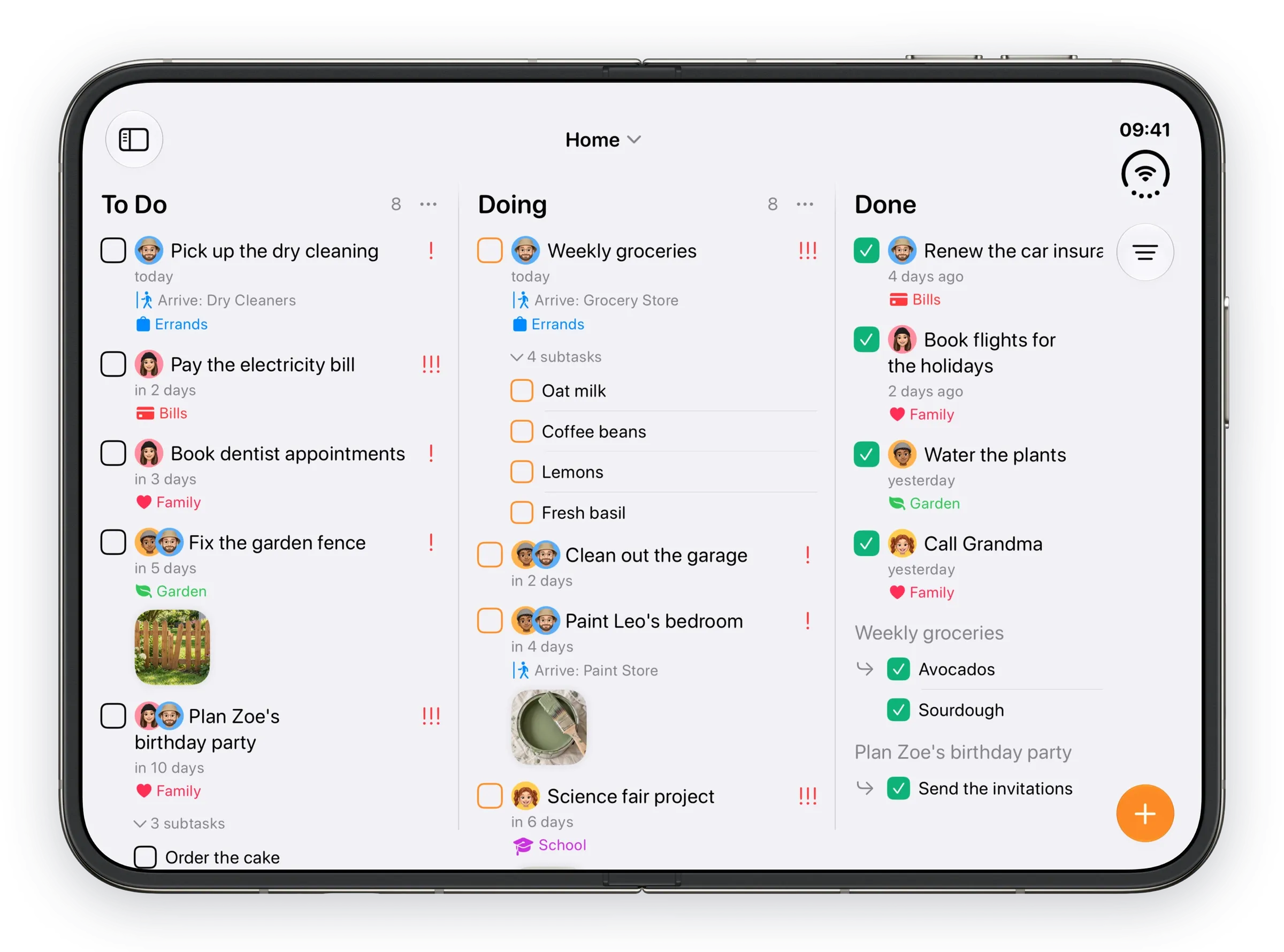Image resolution: width=1284 pixels, height=952 pixels.
Task: Open the Doing column header
Action: [x=512, y=205]
